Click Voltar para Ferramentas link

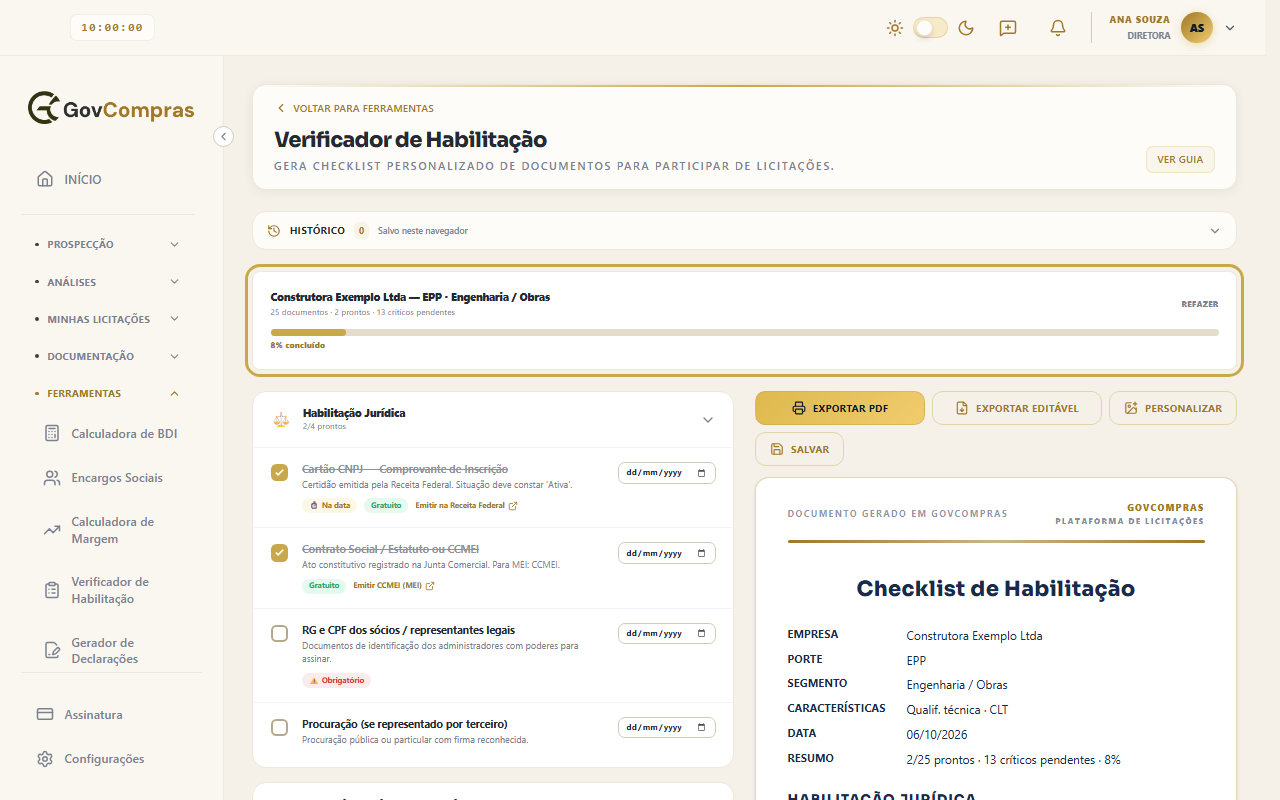pyautogui.click(x=355, y=108)
